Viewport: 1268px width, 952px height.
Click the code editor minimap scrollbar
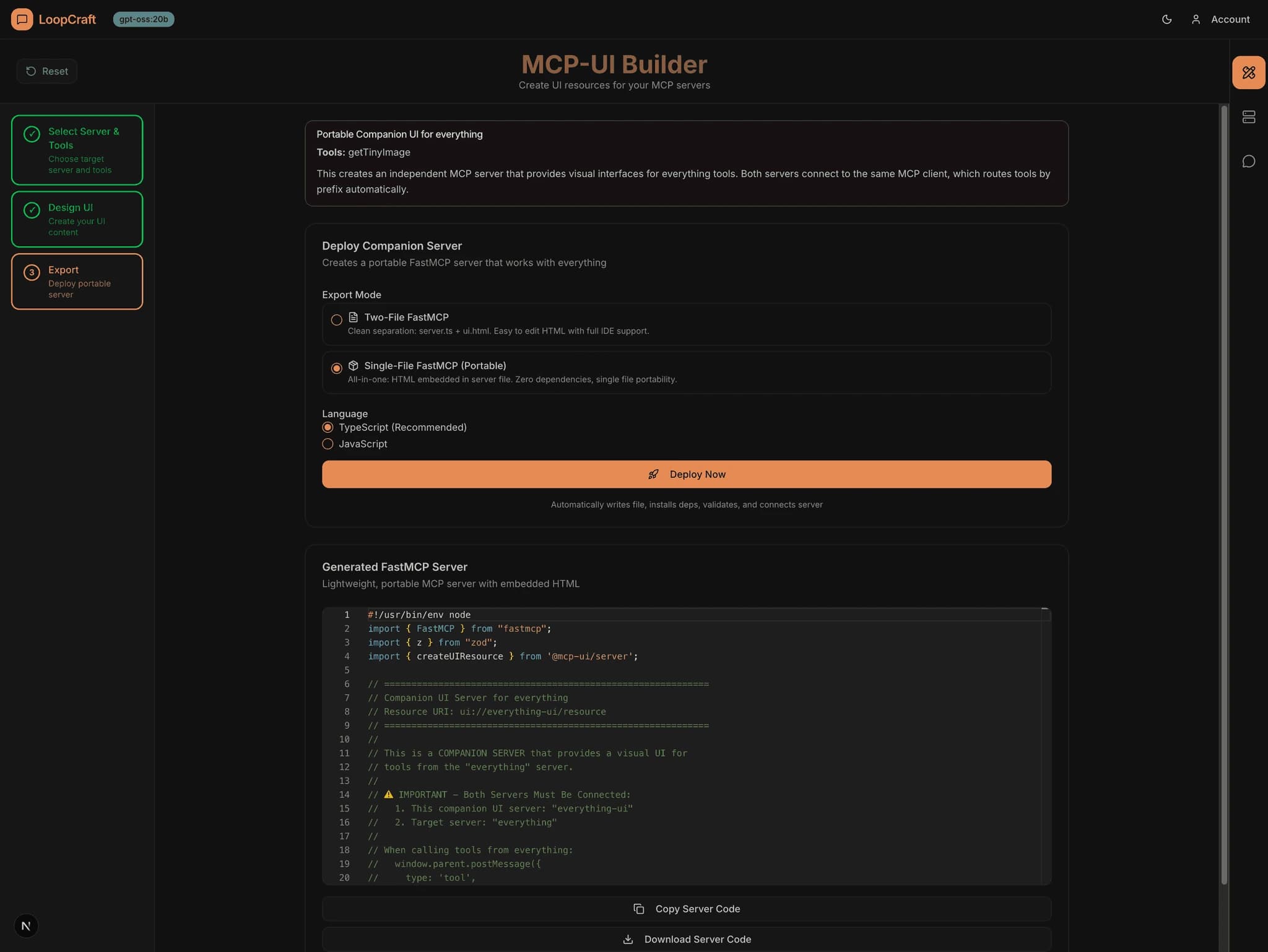pos(1045,746)
